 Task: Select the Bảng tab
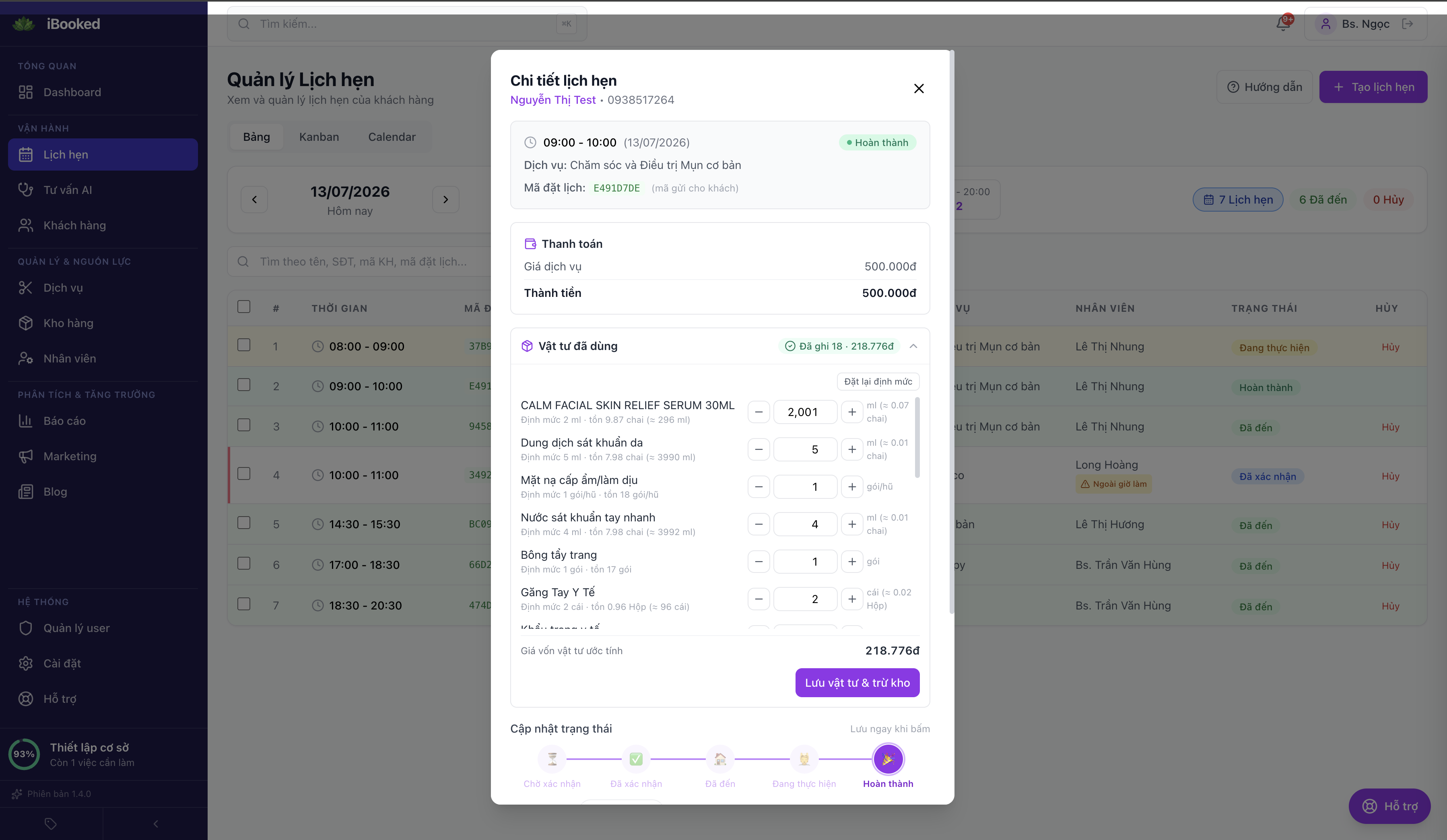(256, 137)
